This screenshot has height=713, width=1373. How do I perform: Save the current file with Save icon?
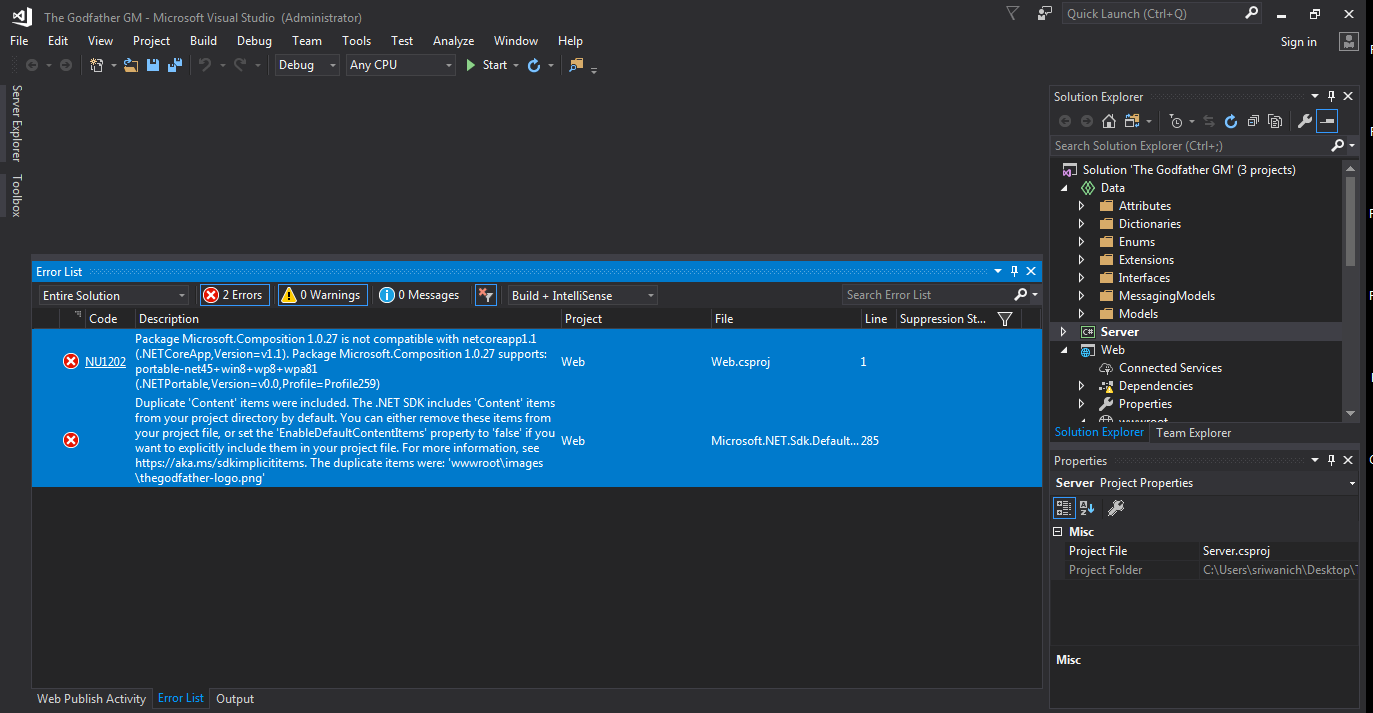pyautogui.click(x=153, y=65)
